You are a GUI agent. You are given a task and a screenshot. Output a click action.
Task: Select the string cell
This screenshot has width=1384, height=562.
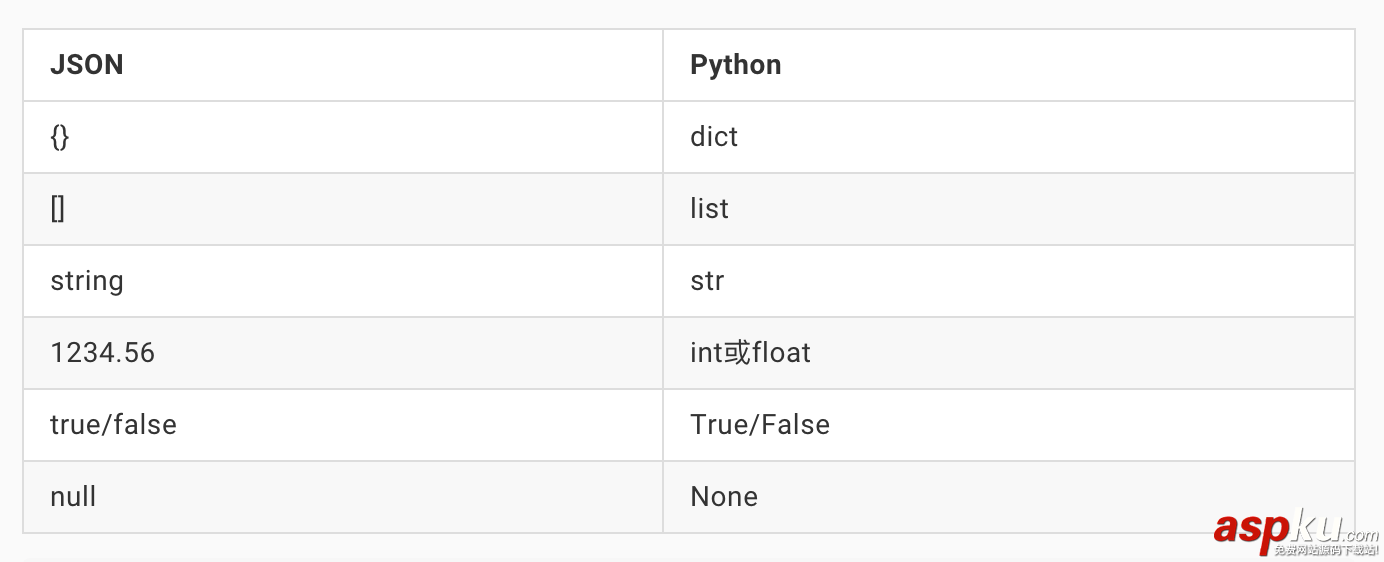(x=87, y=281)
